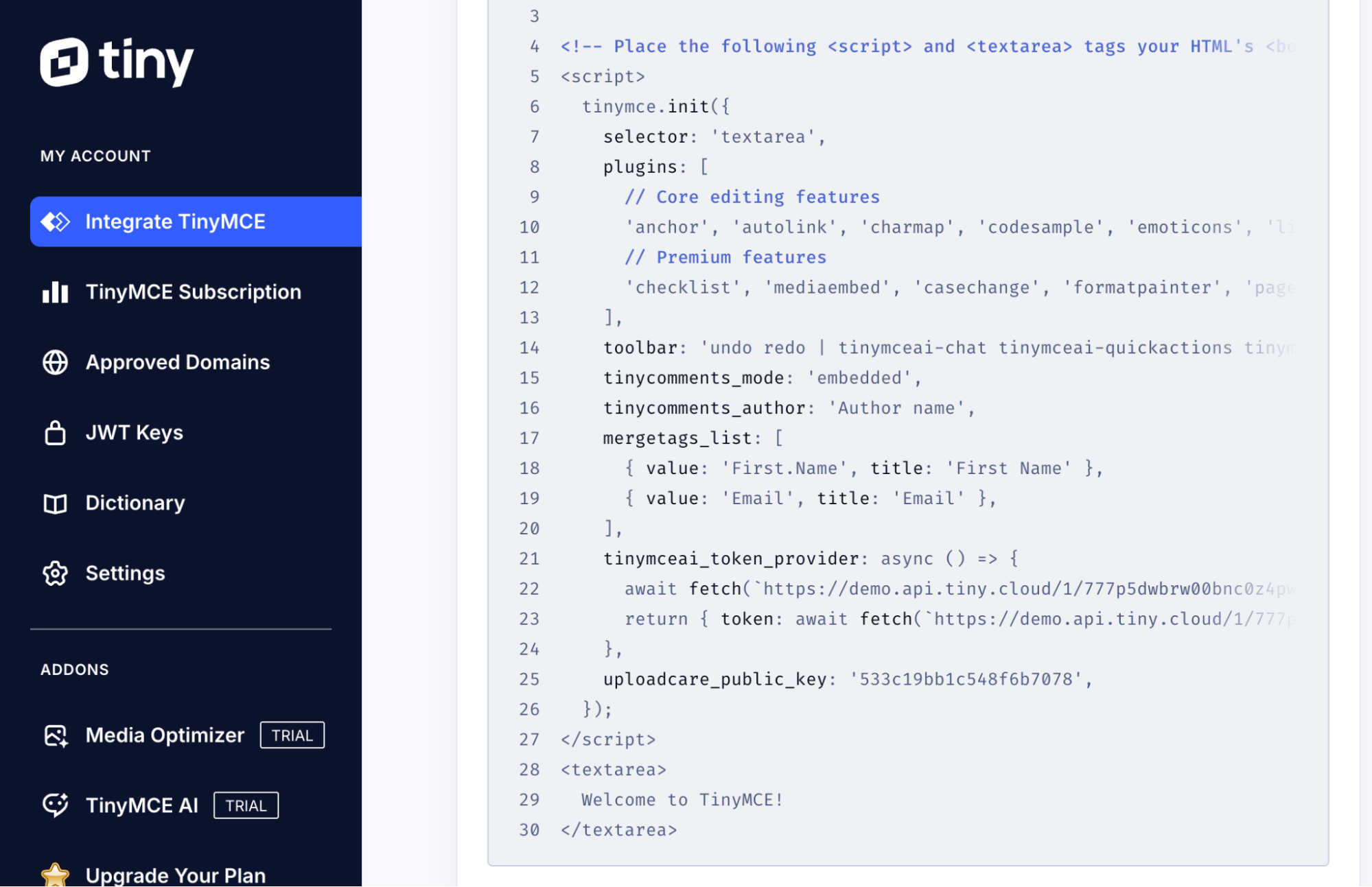Click the TinyMCE Subscription bar chart icon
This screenshot has height=887, width=1372.
[56, 292]
